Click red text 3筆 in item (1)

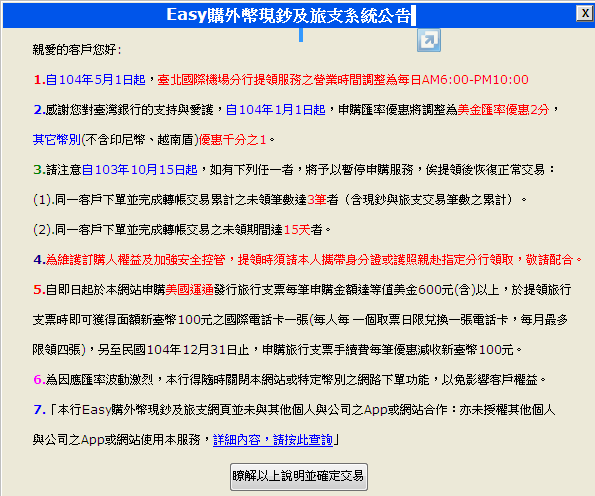coord(317,200)
